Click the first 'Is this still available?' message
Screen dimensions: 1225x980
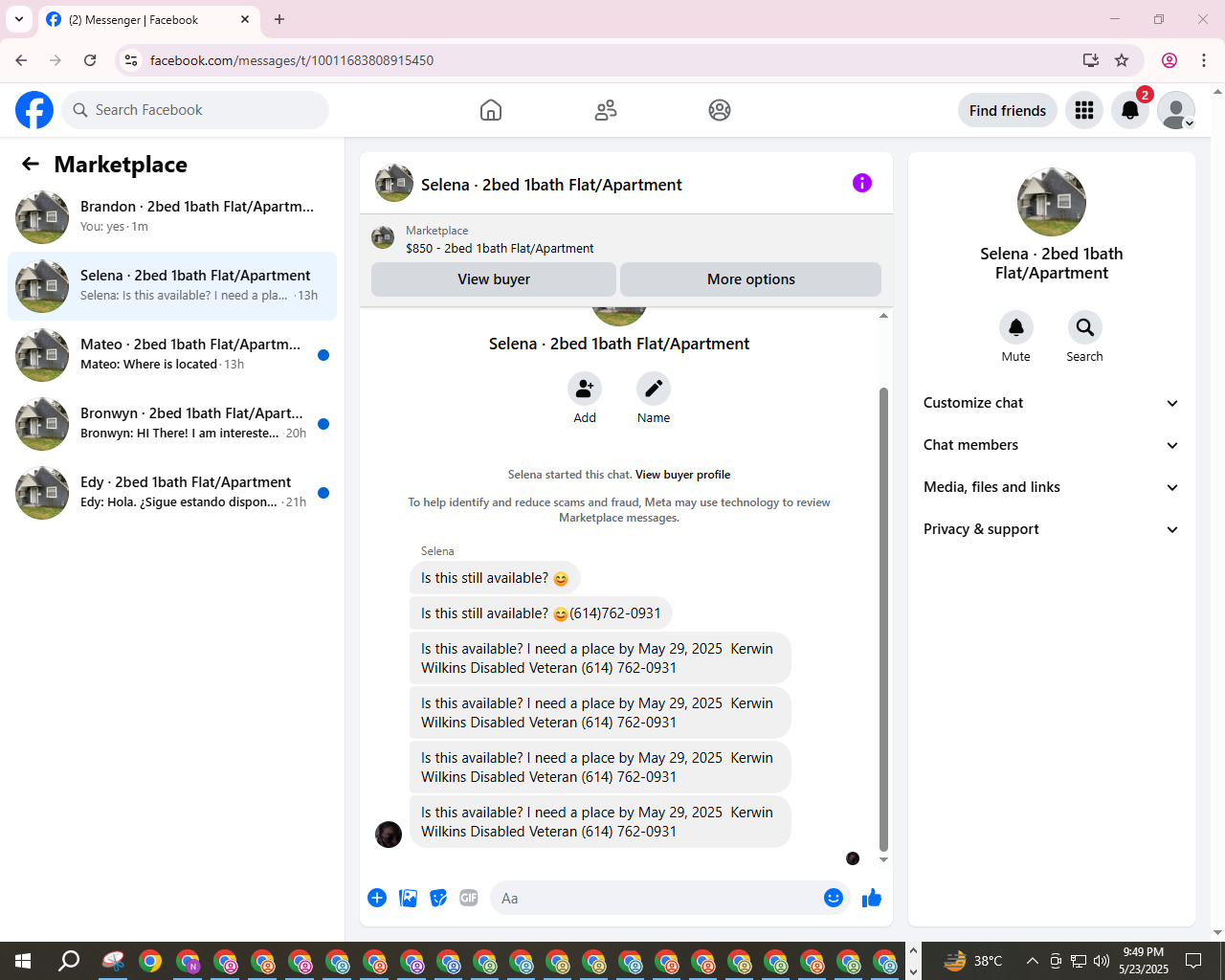[x=495, y=578]
